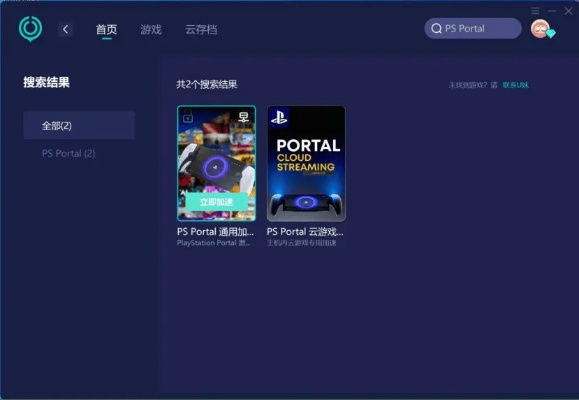Image resolution: width=579 pixels, height=400 pixels.
Task: Click the UU accelerator logo icon
Action: (x=30, y=28)
